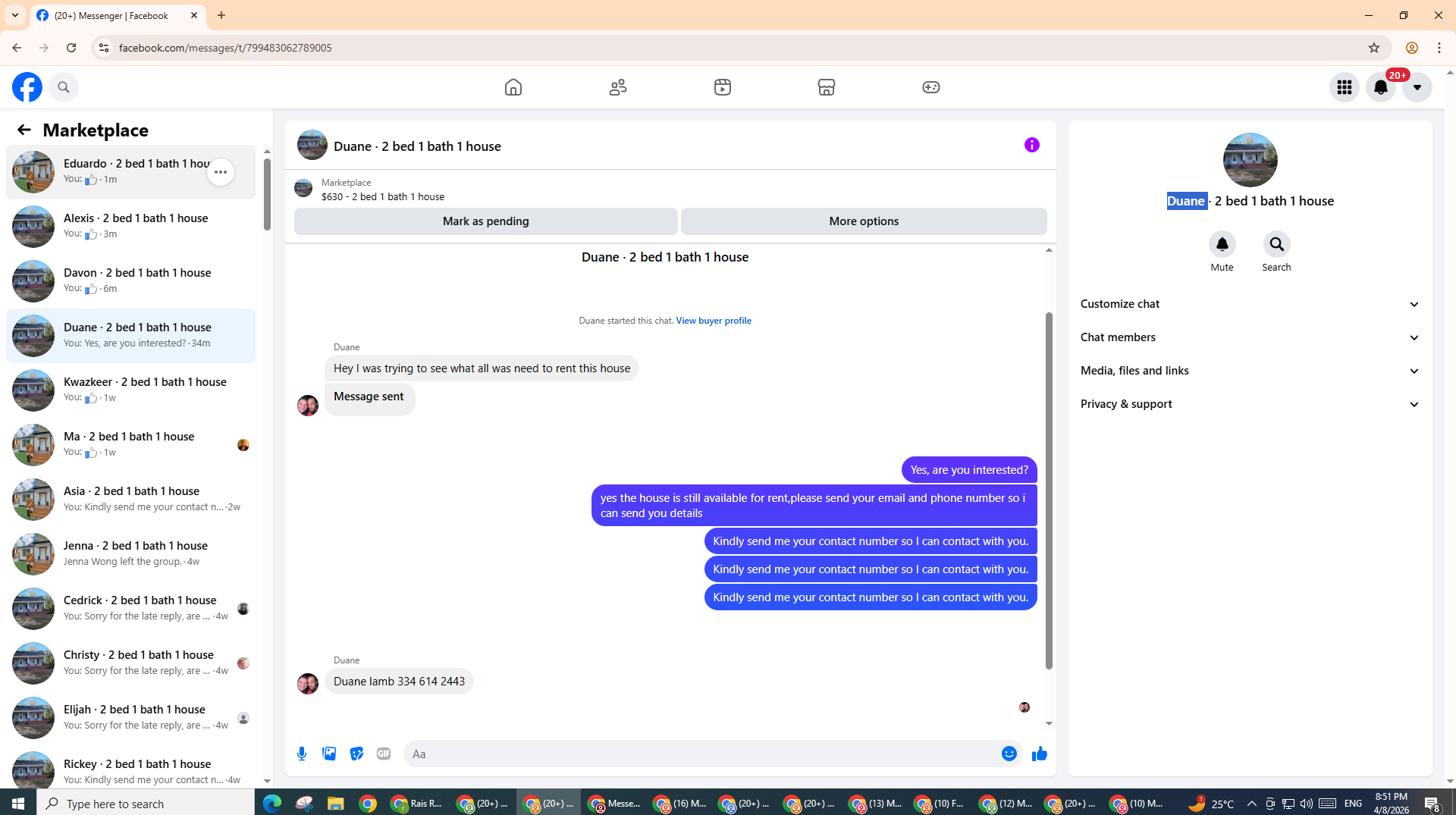
Task: Open options menu for Eduardo chat
Action: [x=221, y=172]
